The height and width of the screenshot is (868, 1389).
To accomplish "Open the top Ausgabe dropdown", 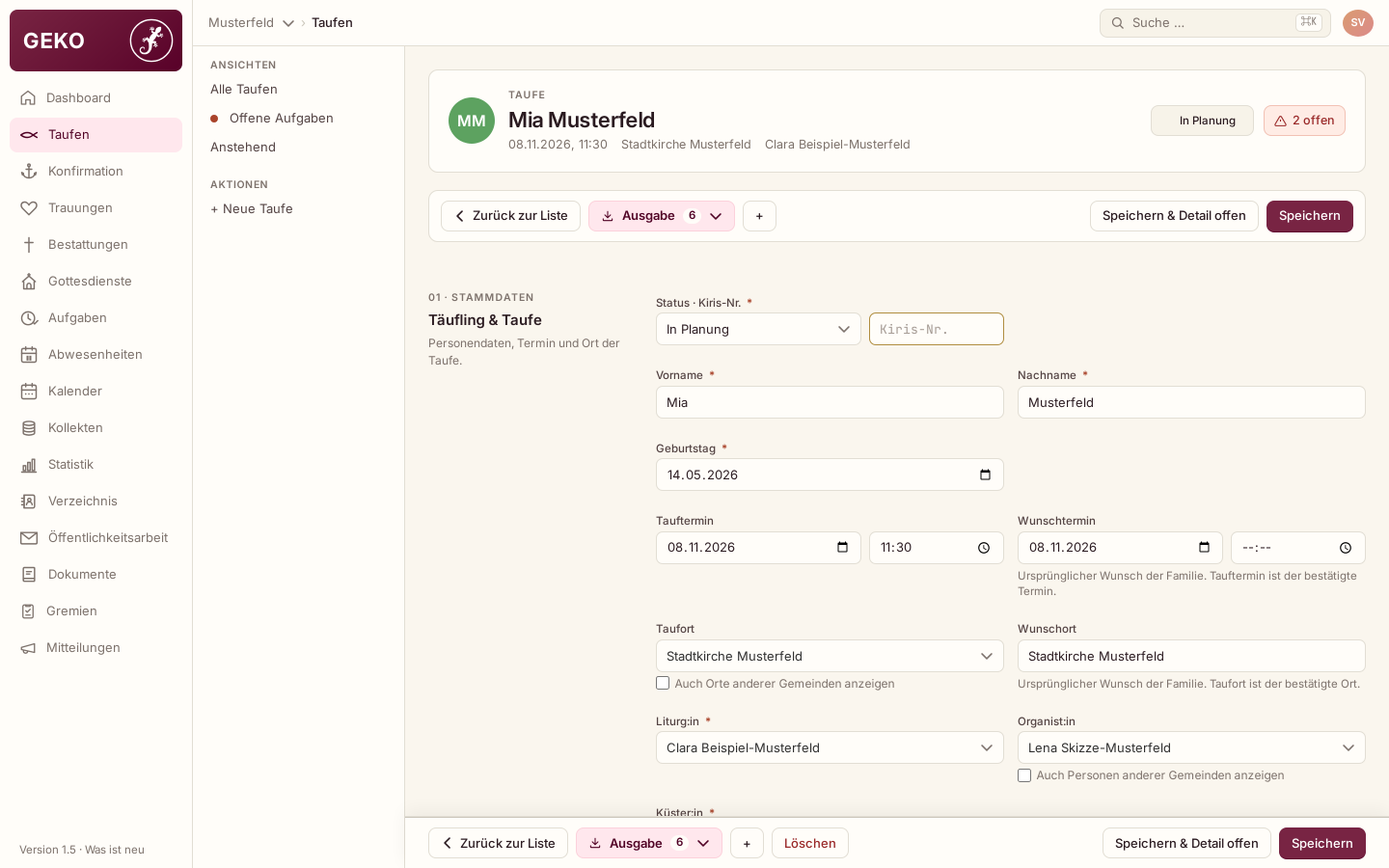I will point(662,216).
